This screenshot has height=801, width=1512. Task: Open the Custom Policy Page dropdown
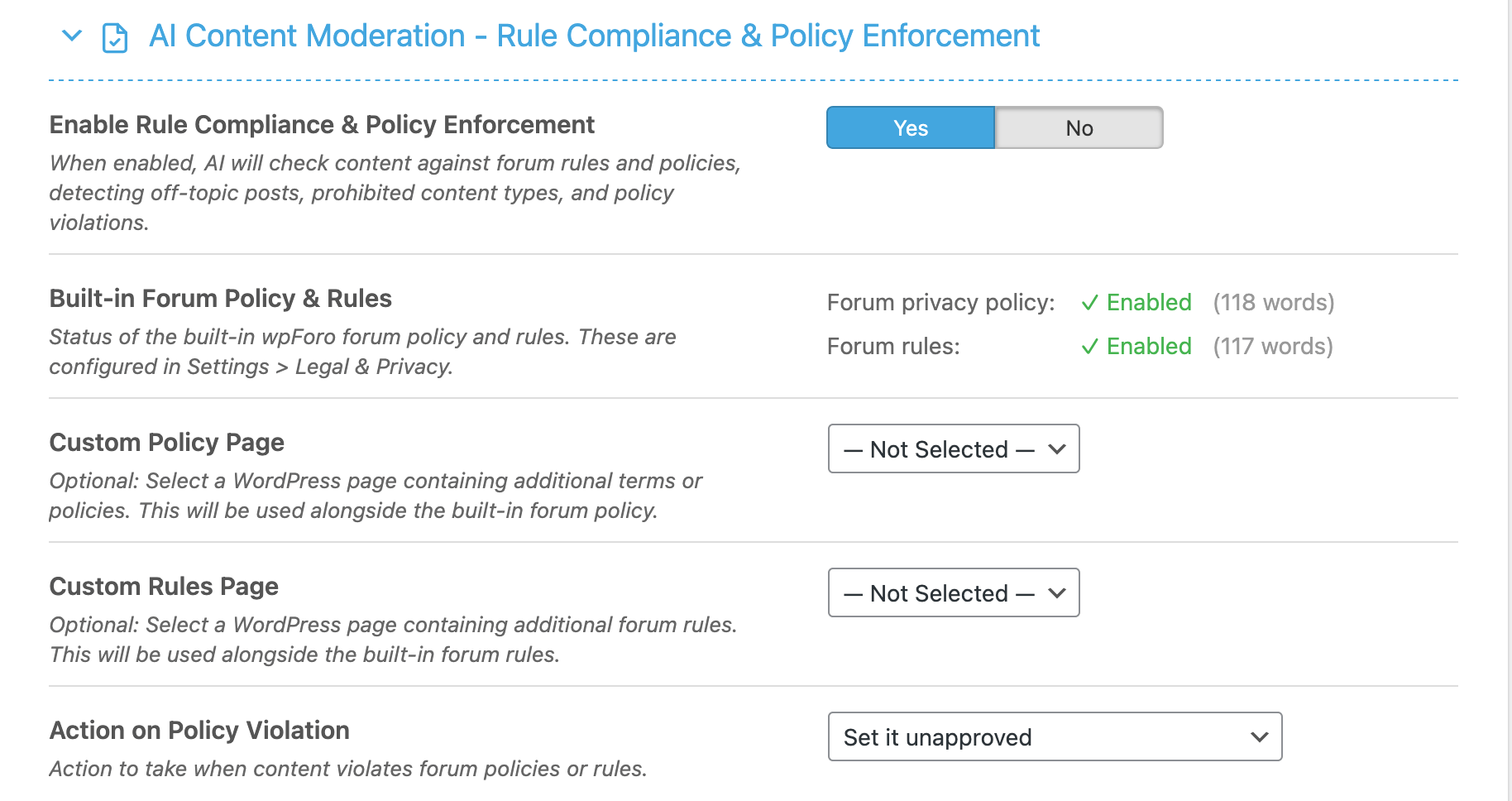tap(953, 449)
